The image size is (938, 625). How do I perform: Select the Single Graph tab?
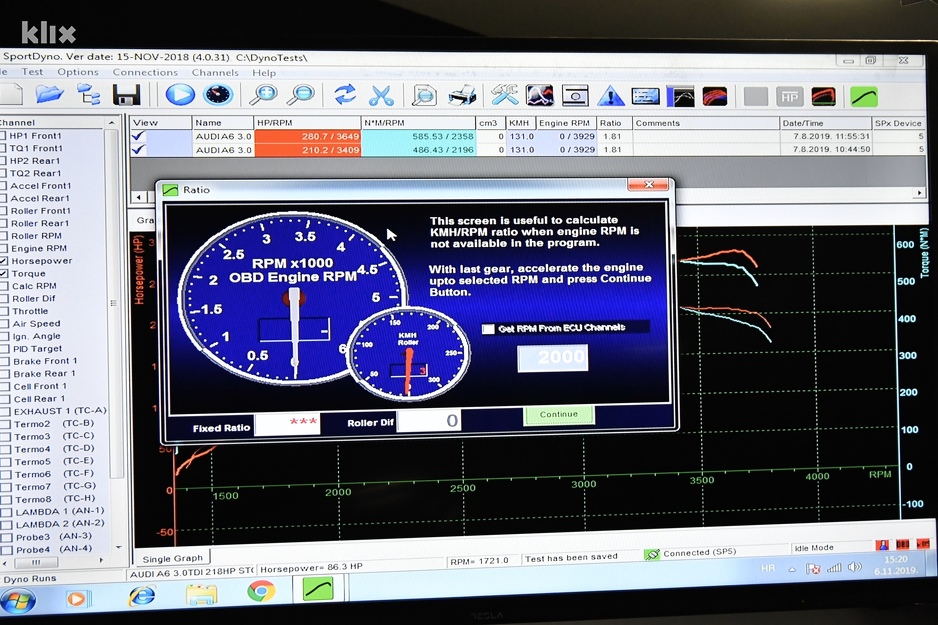172,558
